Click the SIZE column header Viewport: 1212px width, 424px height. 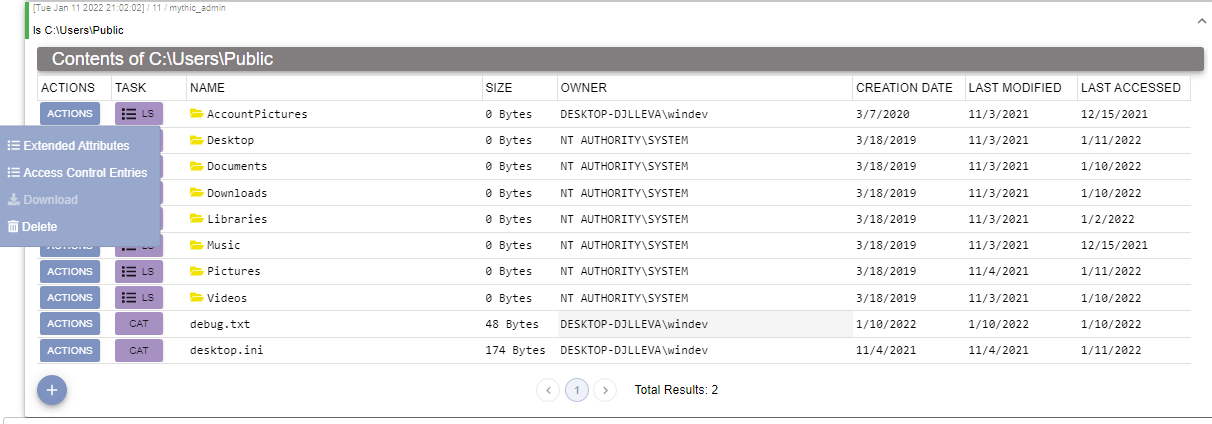(x=499, y=88)
